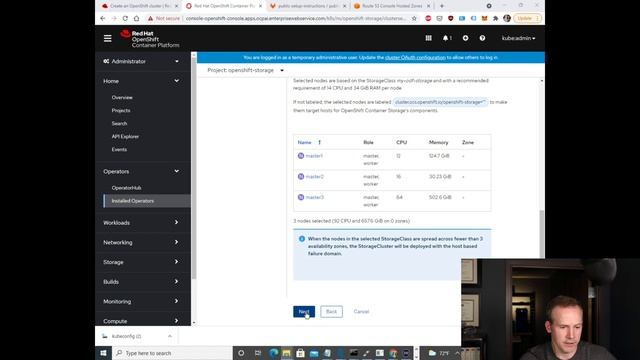Switch to Create an OpenShift cluster tab
Image resolution: width=640 pixels, height=360 pixels.
[x=139, y=6]
